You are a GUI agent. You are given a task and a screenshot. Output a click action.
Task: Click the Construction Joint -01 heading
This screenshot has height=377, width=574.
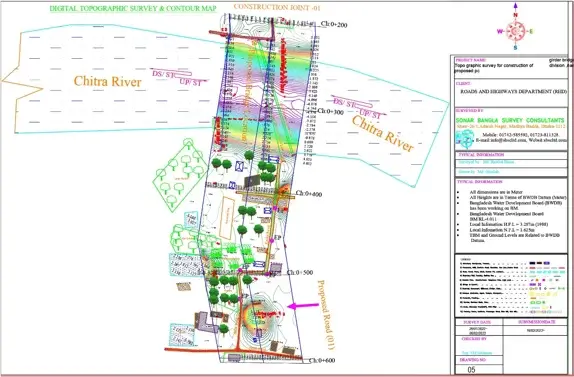277,7
